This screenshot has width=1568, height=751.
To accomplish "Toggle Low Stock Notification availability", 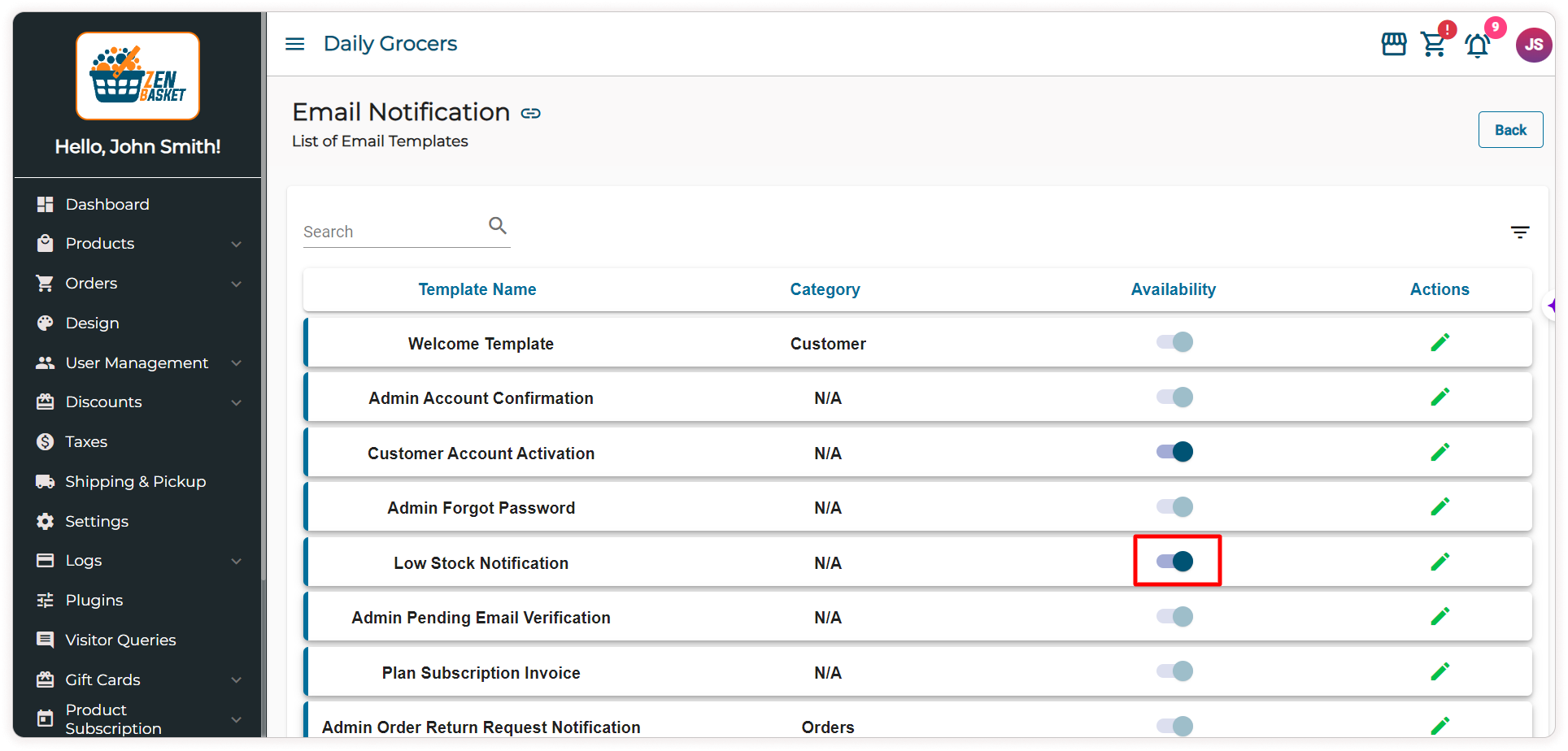I will (x=1175, y=561).
